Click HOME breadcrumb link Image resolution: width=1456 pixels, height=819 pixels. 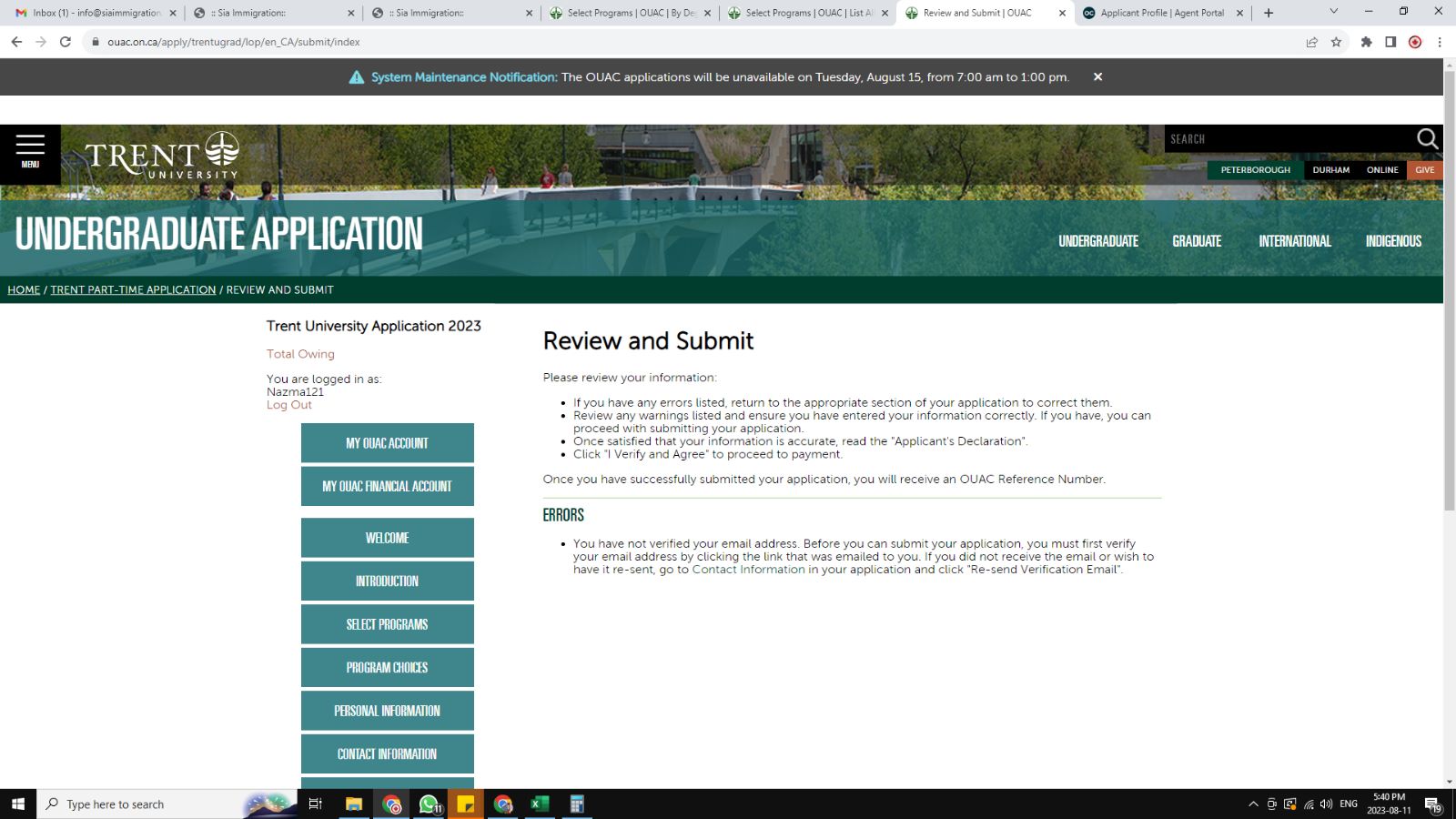click(24, 289)
